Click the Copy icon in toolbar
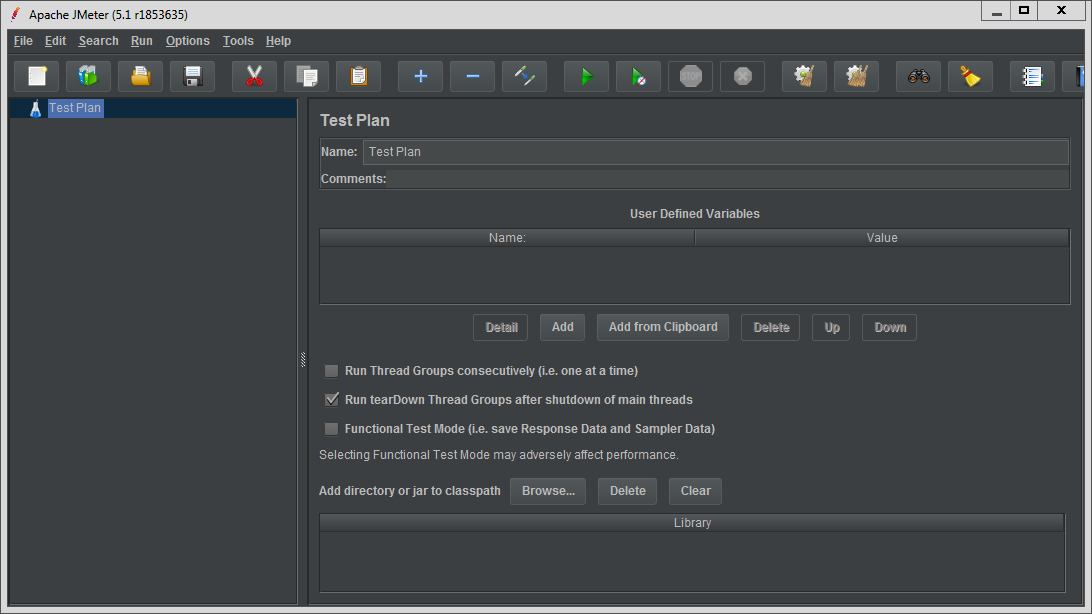The height and width of the screenshot is (614, 1092). tap(306, 76)
